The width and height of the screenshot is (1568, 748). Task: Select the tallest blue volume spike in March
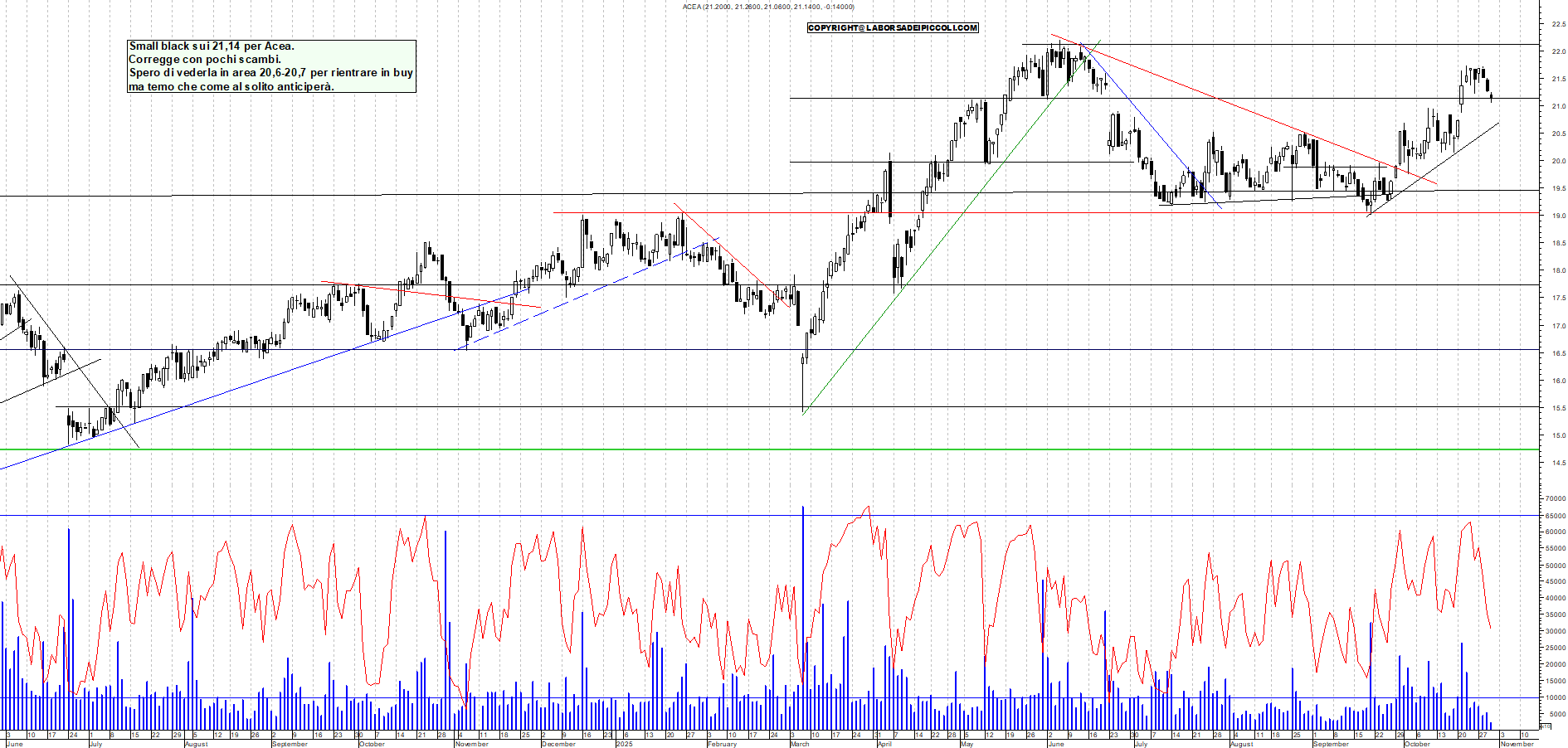[803, 580]
